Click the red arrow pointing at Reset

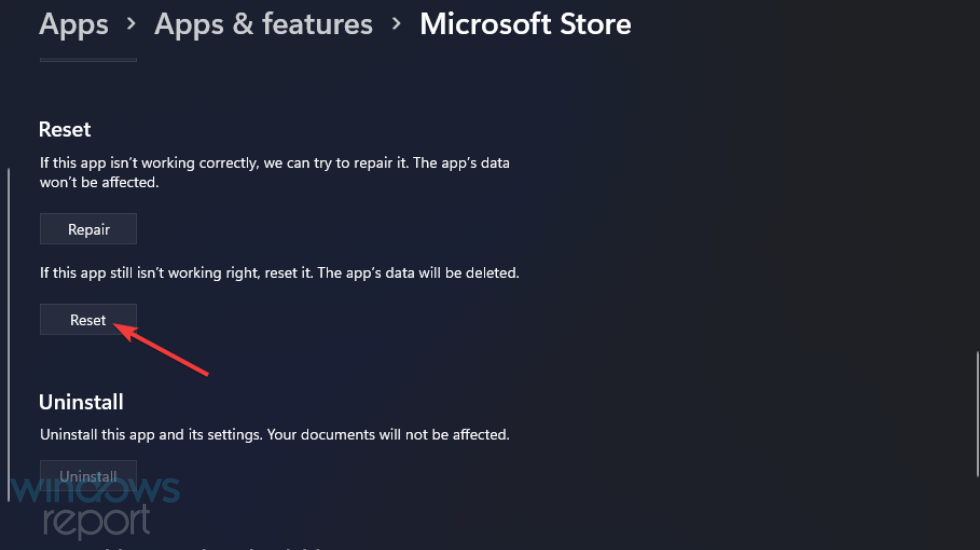(161, 350)
